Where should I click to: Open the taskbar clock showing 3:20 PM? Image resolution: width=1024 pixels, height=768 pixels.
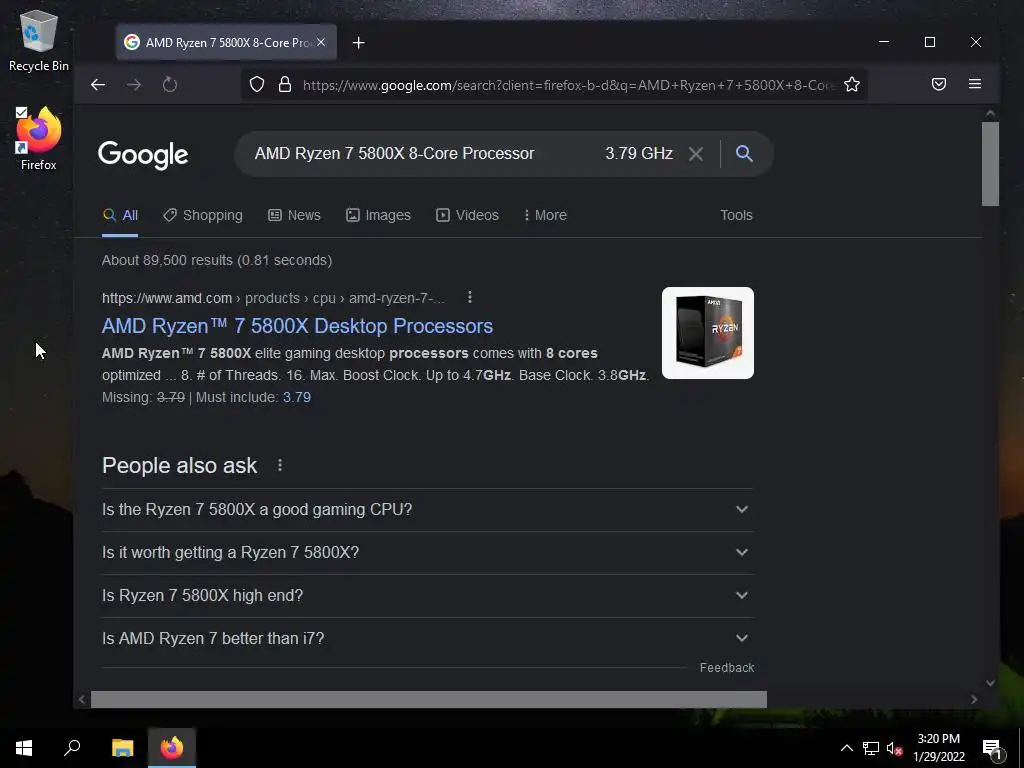[938, 748]
